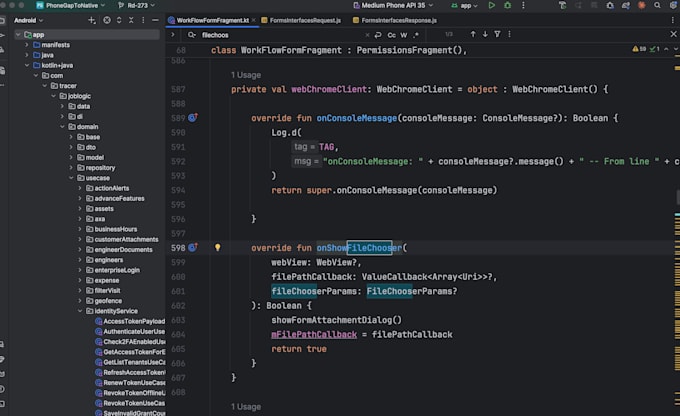This screenshot has height=416, width=680.
Task: Go to next search occurrence arrow
Action: click(x=485, y=34)
